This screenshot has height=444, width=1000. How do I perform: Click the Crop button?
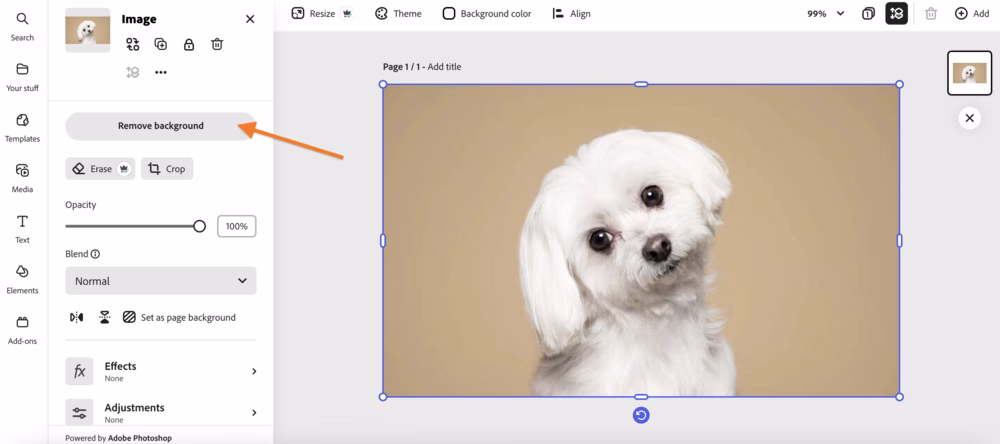pyautogui.click(x=167, y=169)
